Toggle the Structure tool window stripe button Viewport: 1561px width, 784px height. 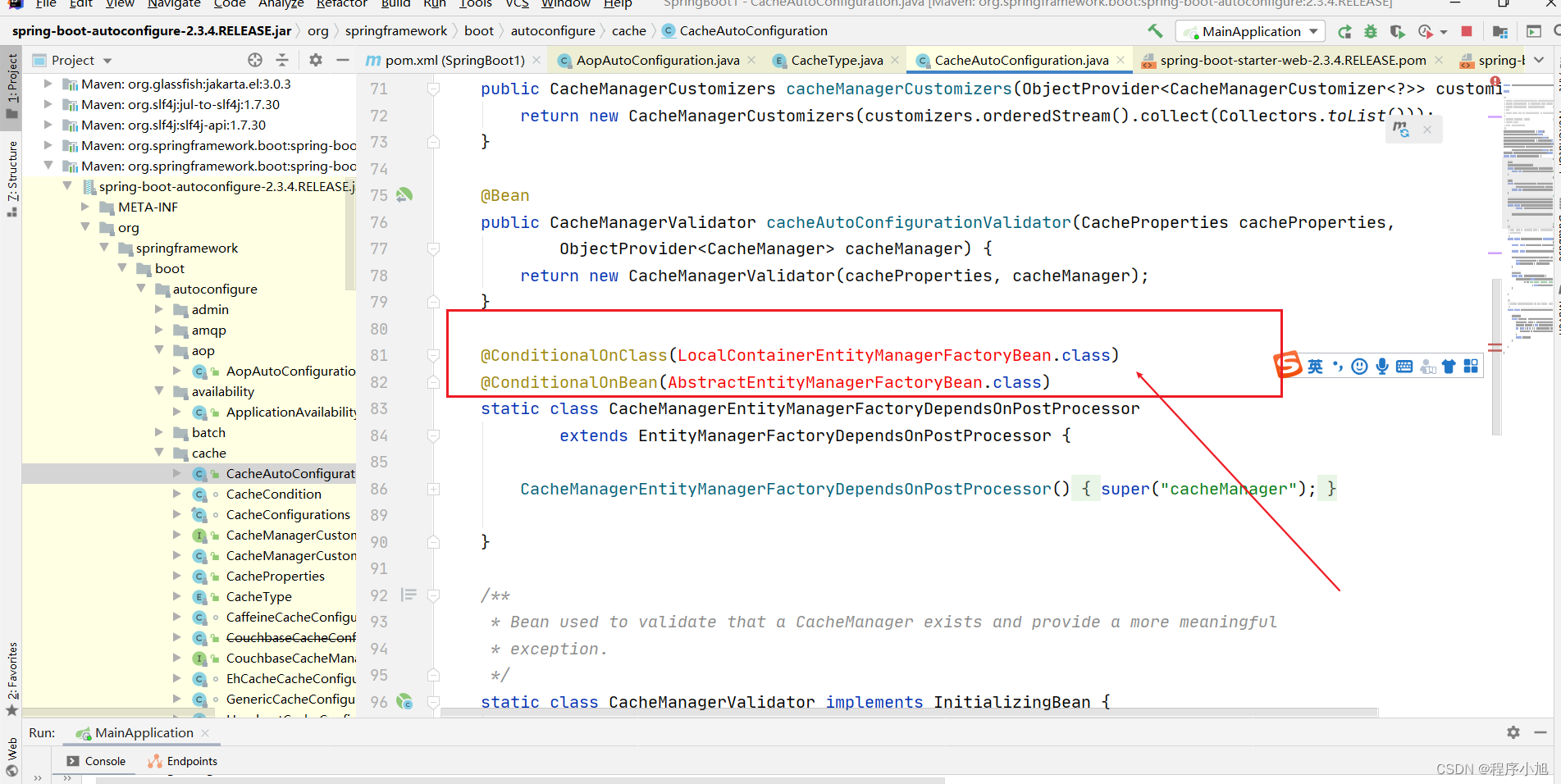11,177
